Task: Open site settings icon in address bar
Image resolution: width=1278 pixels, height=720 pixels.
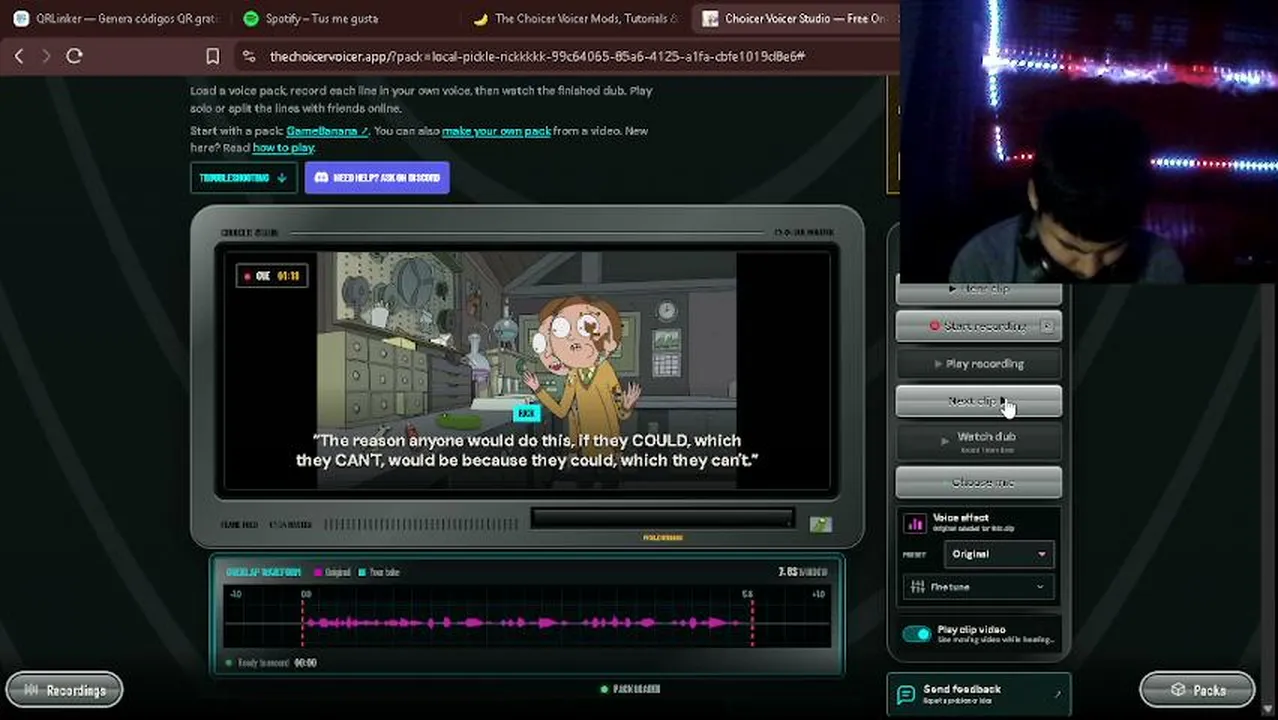Action: point(248,56)
